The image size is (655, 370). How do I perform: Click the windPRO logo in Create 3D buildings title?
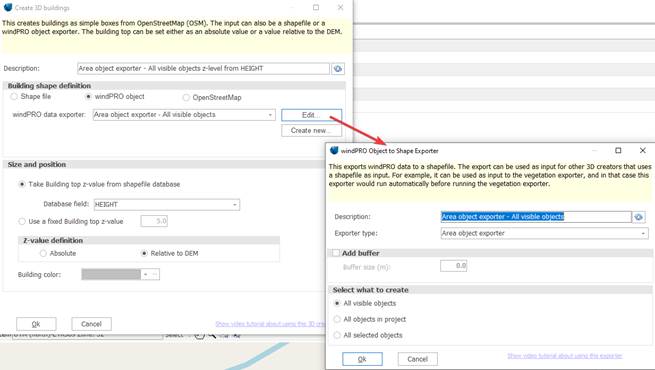[x=8, y=7]
